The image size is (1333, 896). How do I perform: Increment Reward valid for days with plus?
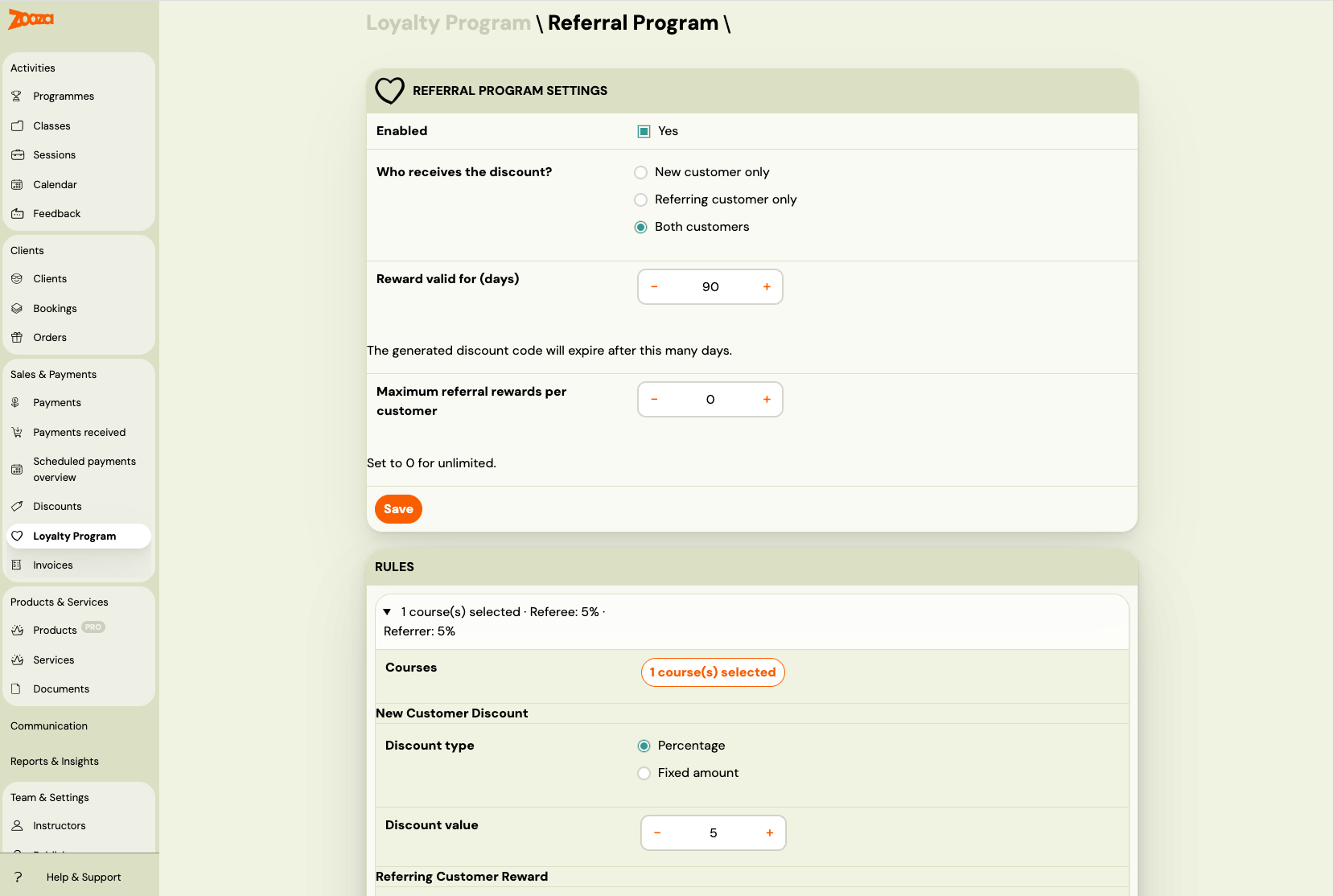(x=766, y=286)
